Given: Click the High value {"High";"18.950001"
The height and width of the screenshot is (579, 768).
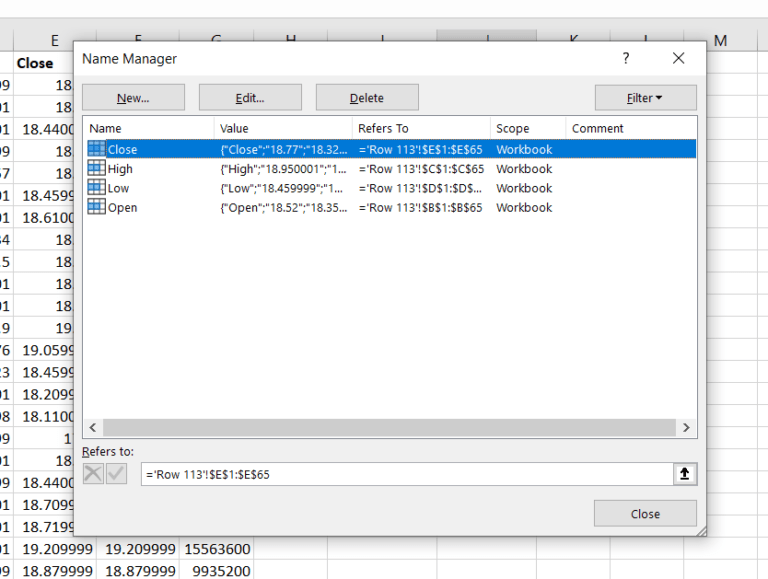Looking at the screenshot, I should pyautogui.click(x=283, y=169).
